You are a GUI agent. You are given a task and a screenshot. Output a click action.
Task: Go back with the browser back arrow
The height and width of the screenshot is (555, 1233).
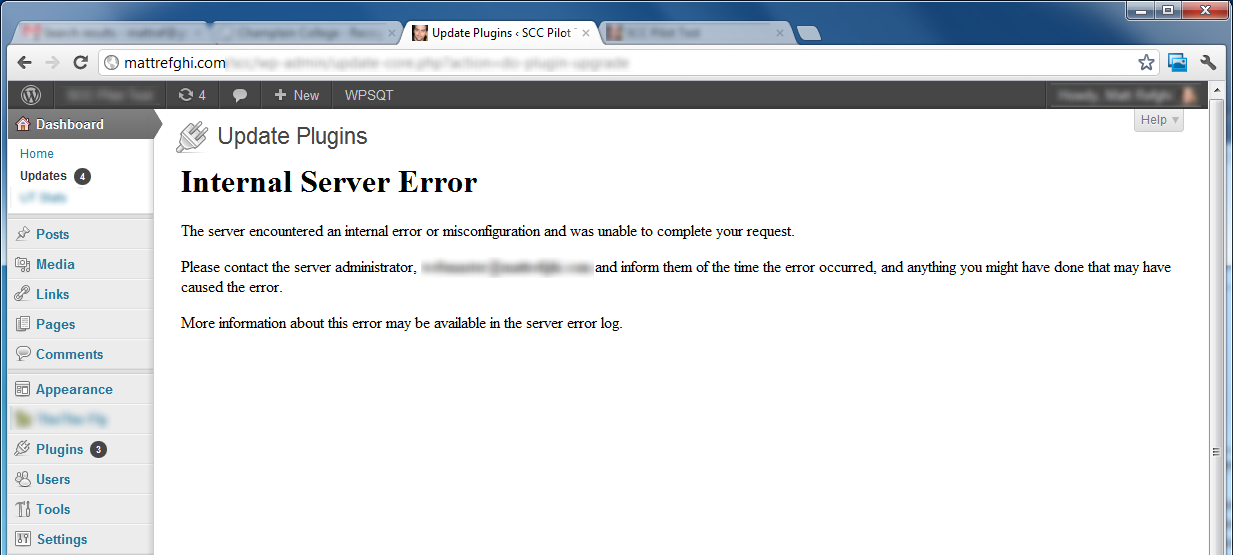click(x=25, y=62)
